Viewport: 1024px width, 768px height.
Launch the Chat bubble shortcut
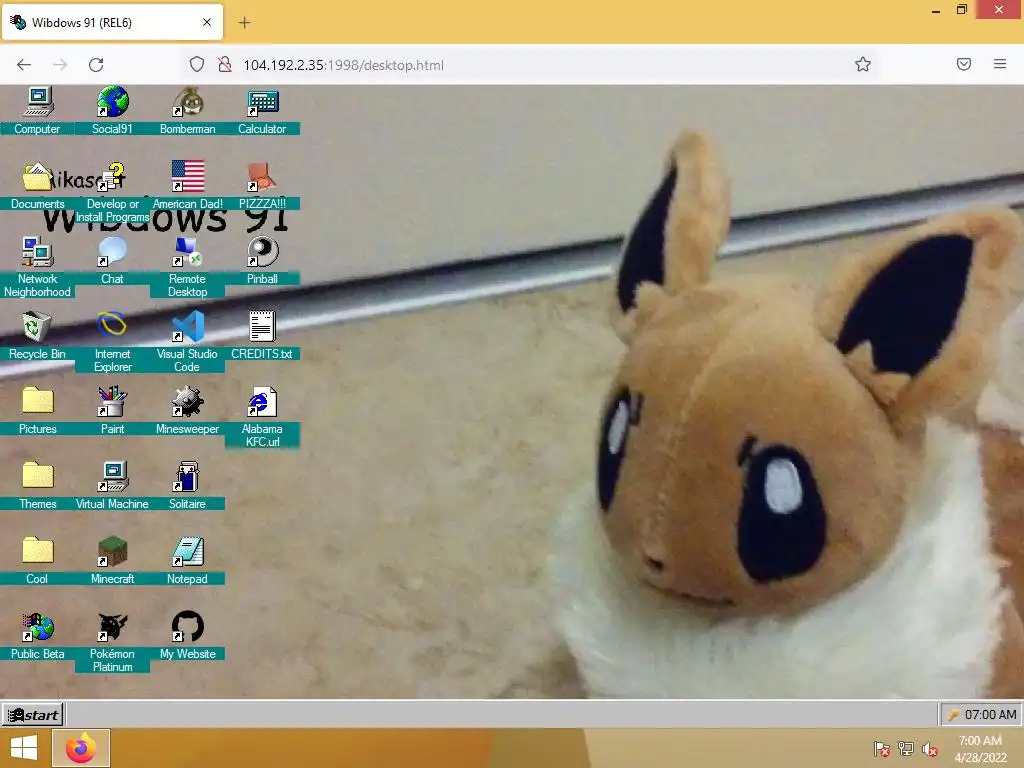click(x=112, y=261)
